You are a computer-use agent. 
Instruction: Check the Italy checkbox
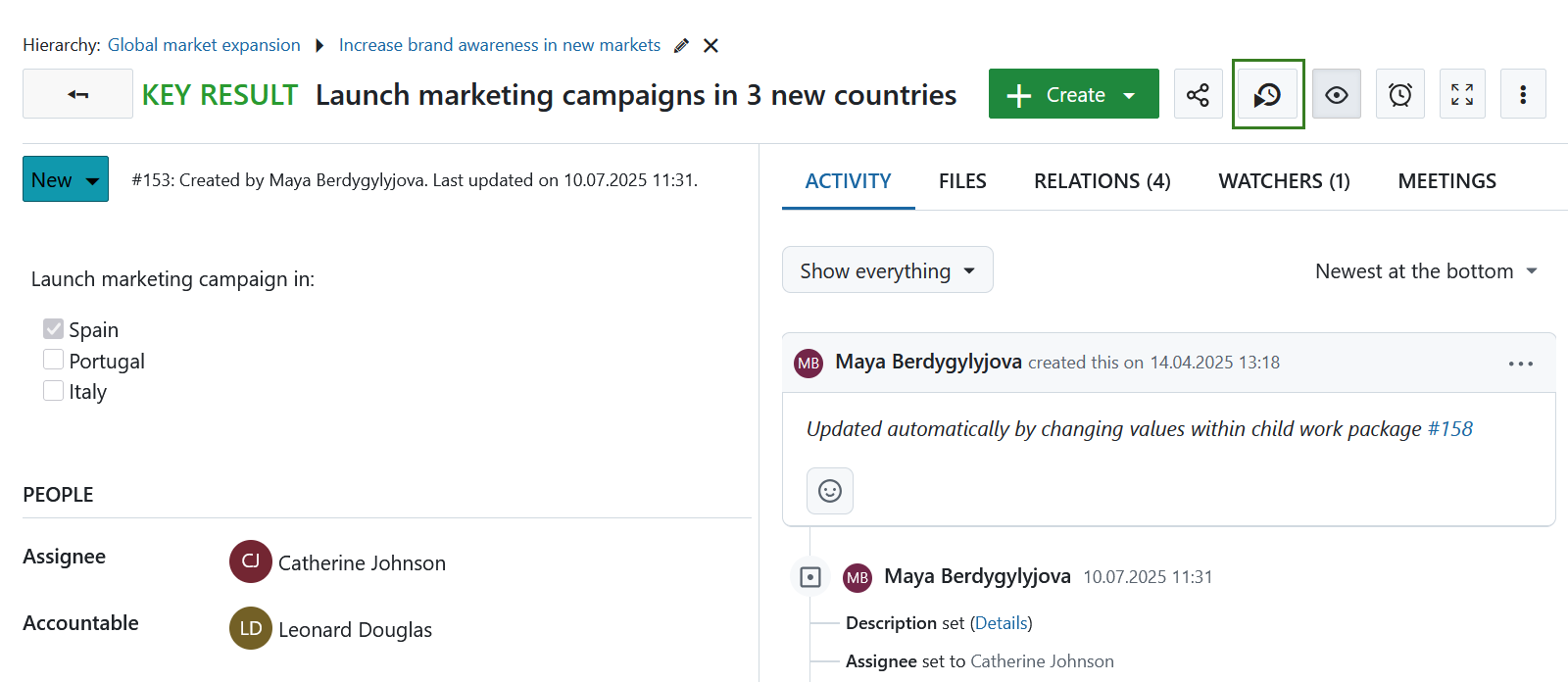point(54,391)
